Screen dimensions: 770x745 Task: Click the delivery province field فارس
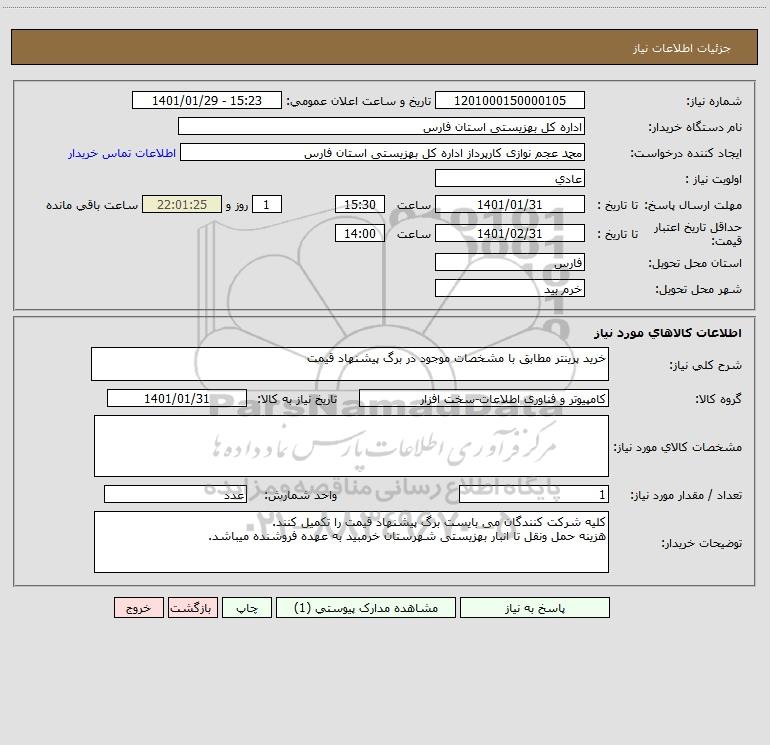coord(510,262)
